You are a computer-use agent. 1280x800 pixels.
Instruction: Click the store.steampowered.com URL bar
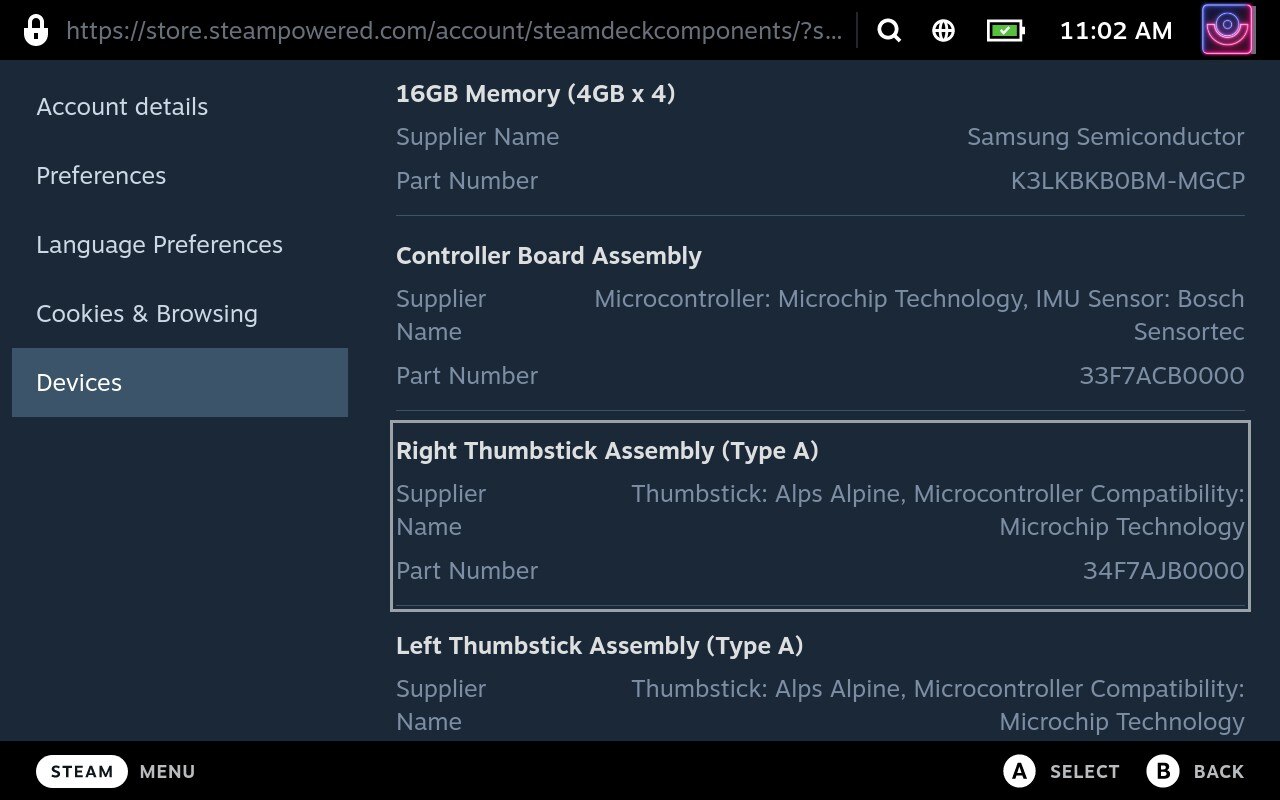pos(454,31)
